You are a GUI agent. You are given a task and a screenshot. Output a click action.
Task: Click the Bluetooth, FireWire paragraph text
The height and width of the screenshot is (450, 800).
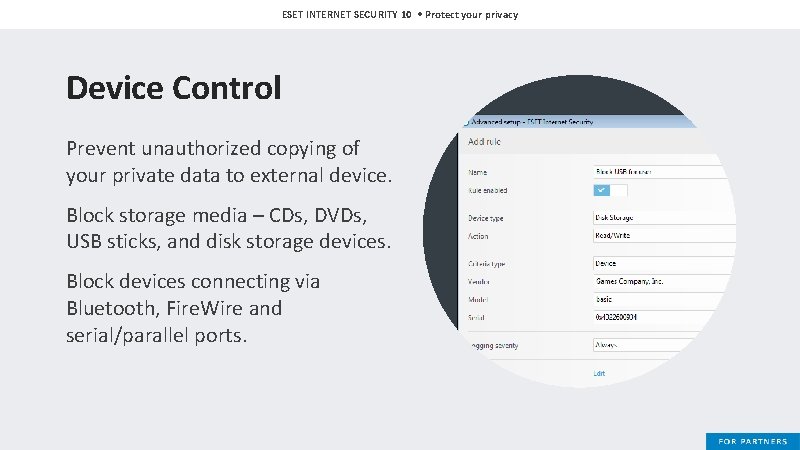193,308
